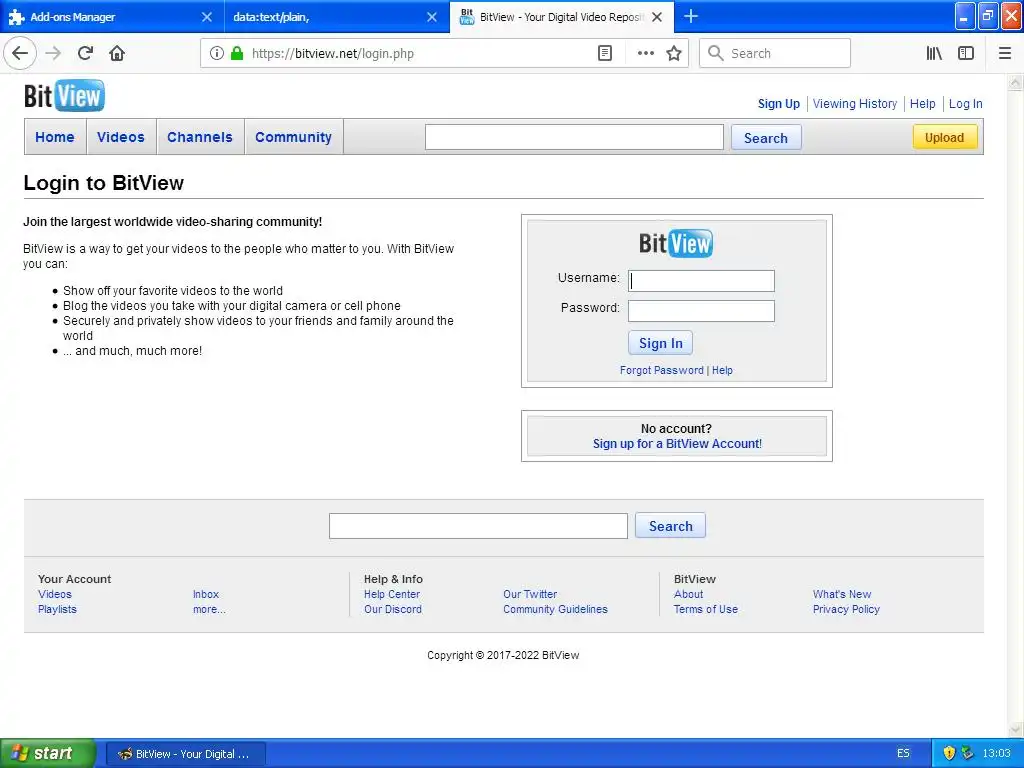Open Privacy Policy link
This screenshot has width=1024, height=768.
[x=846, y=609]
